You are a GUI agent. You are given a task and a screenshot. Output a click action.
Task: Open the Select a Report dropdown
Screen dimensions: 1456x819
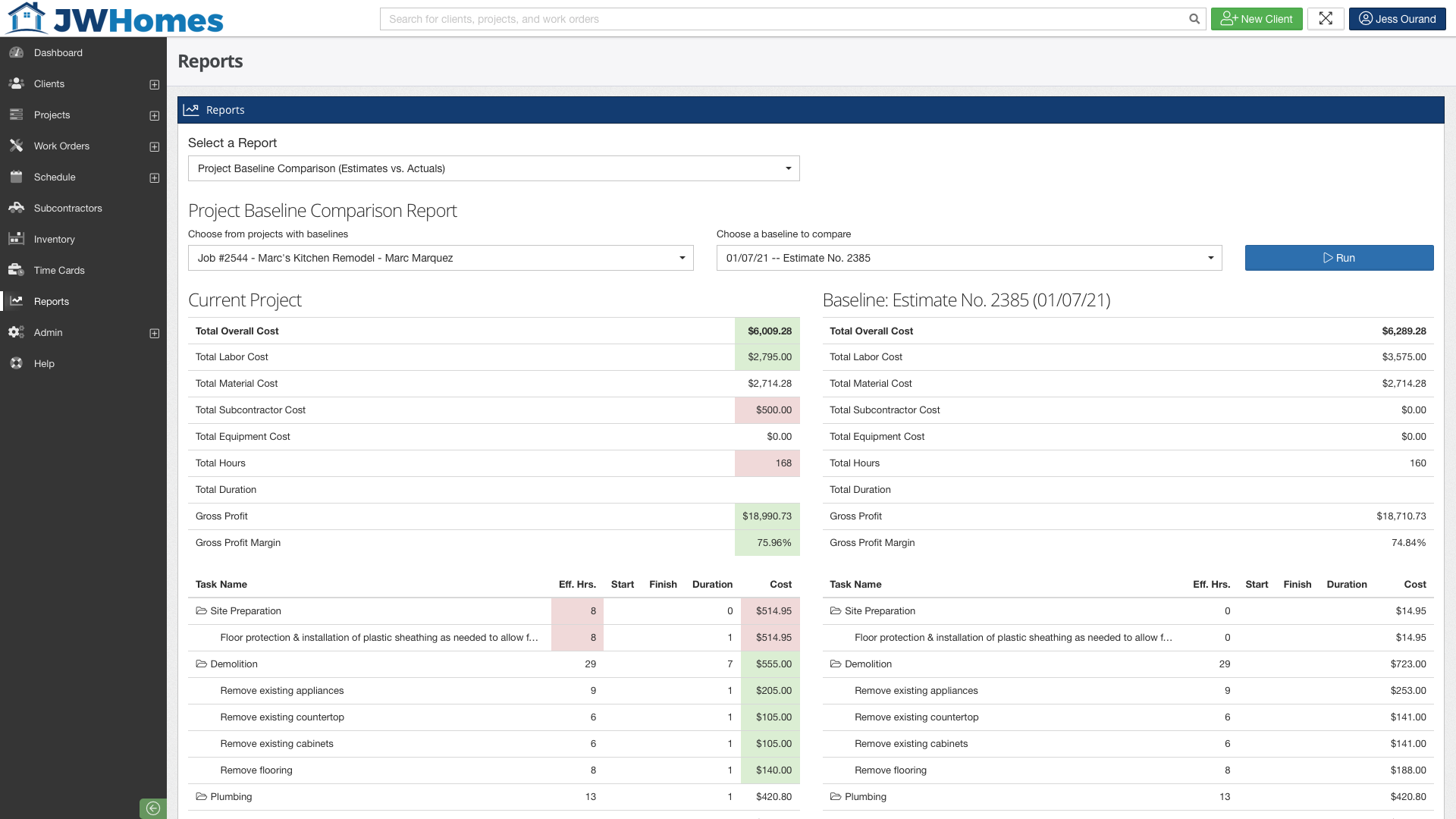tap(494, 168)
